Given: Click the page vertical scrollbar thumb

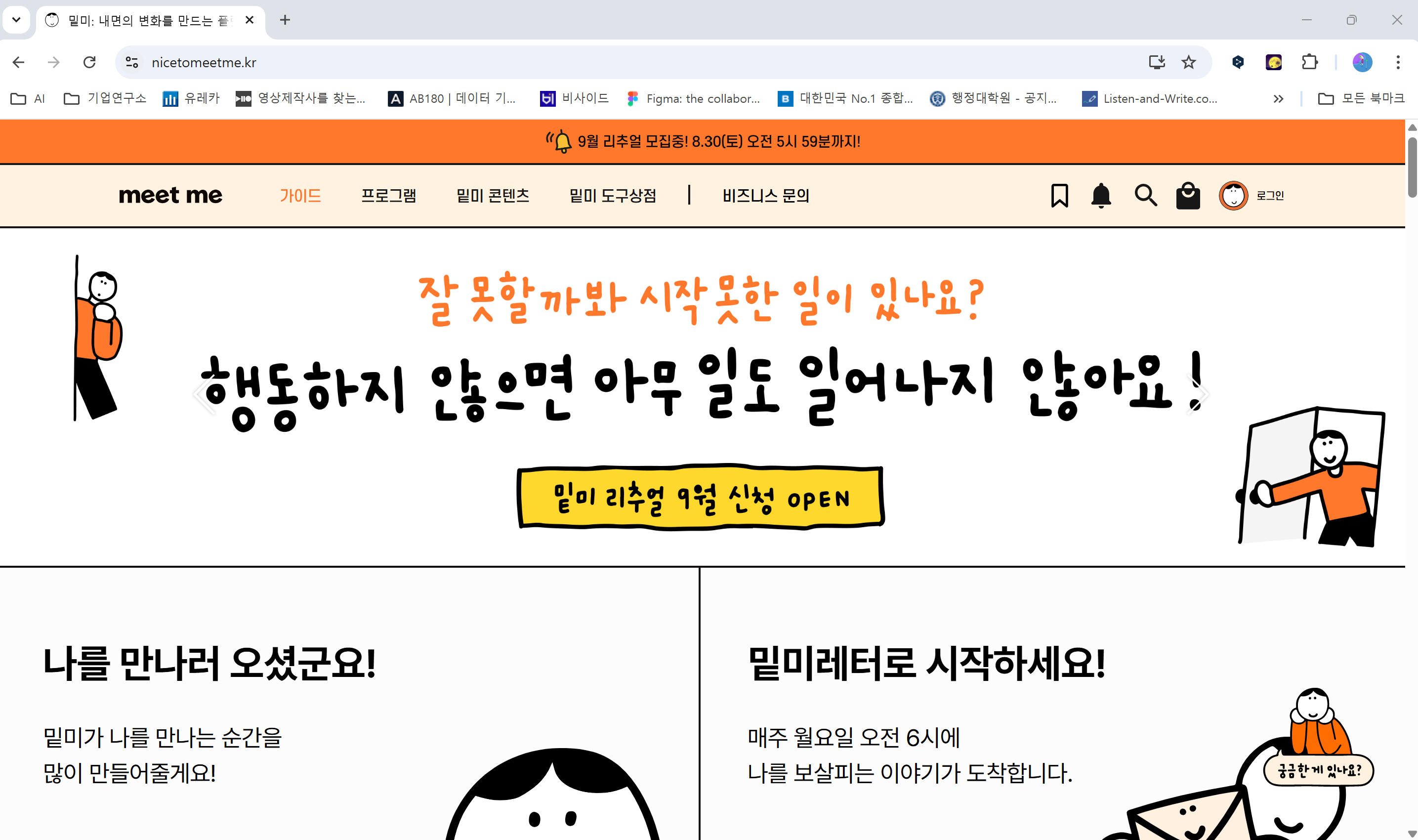Looking at the screenshot, I should coord(1412,168).
